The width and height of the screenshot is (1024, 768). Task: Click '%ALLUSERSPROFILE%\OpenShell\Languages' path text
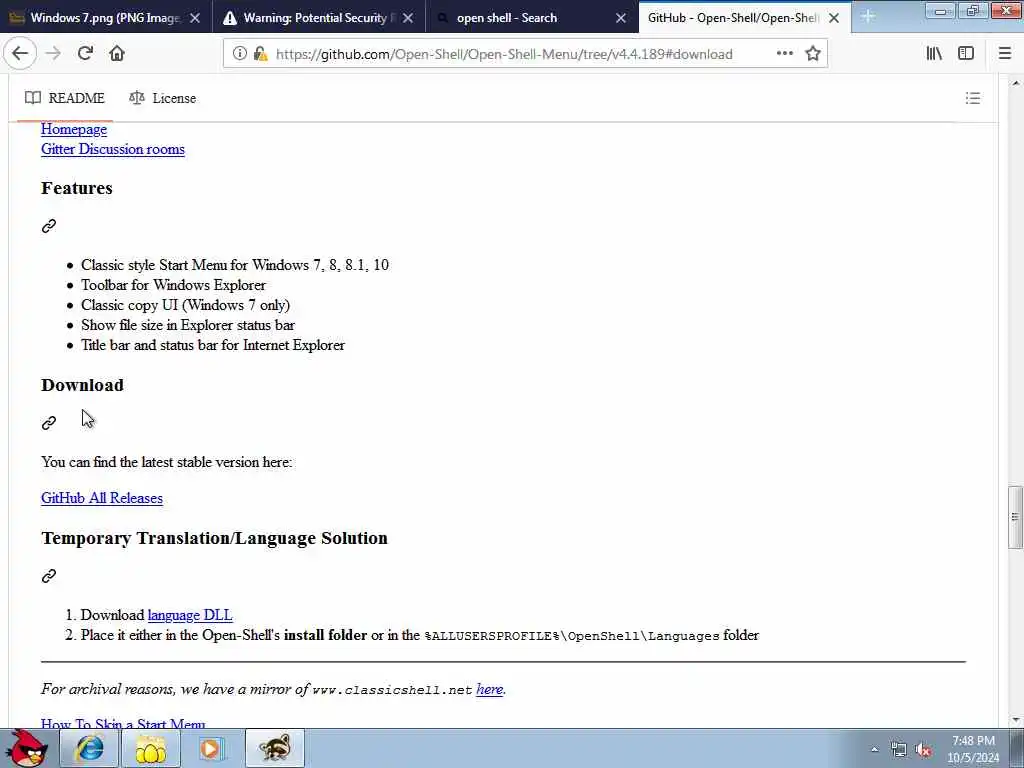tap(572, 636)
